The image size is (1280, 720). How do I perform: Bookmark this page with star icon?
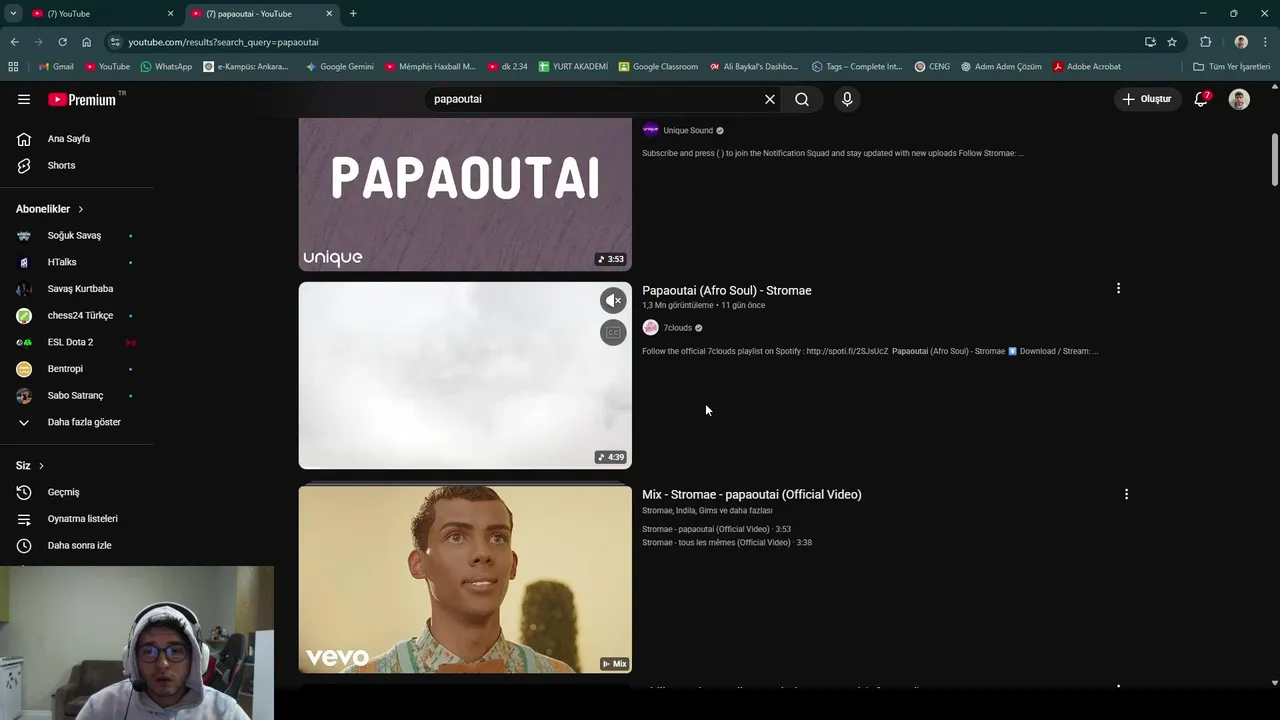tap(1172, 42)
